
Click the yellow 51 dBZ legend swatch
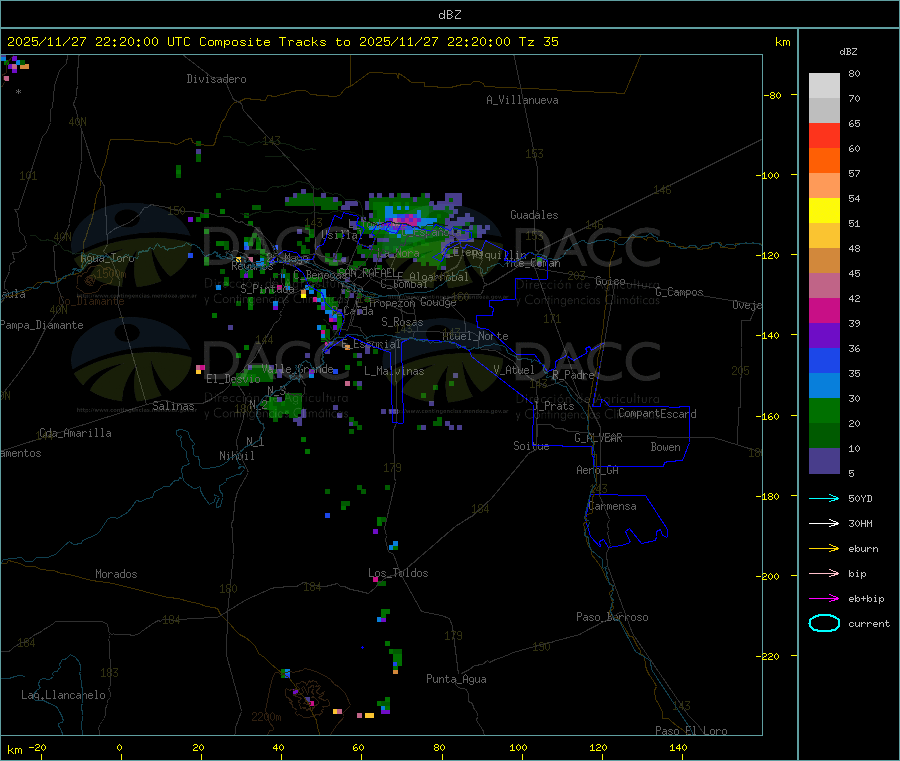[x=824, y=211]
